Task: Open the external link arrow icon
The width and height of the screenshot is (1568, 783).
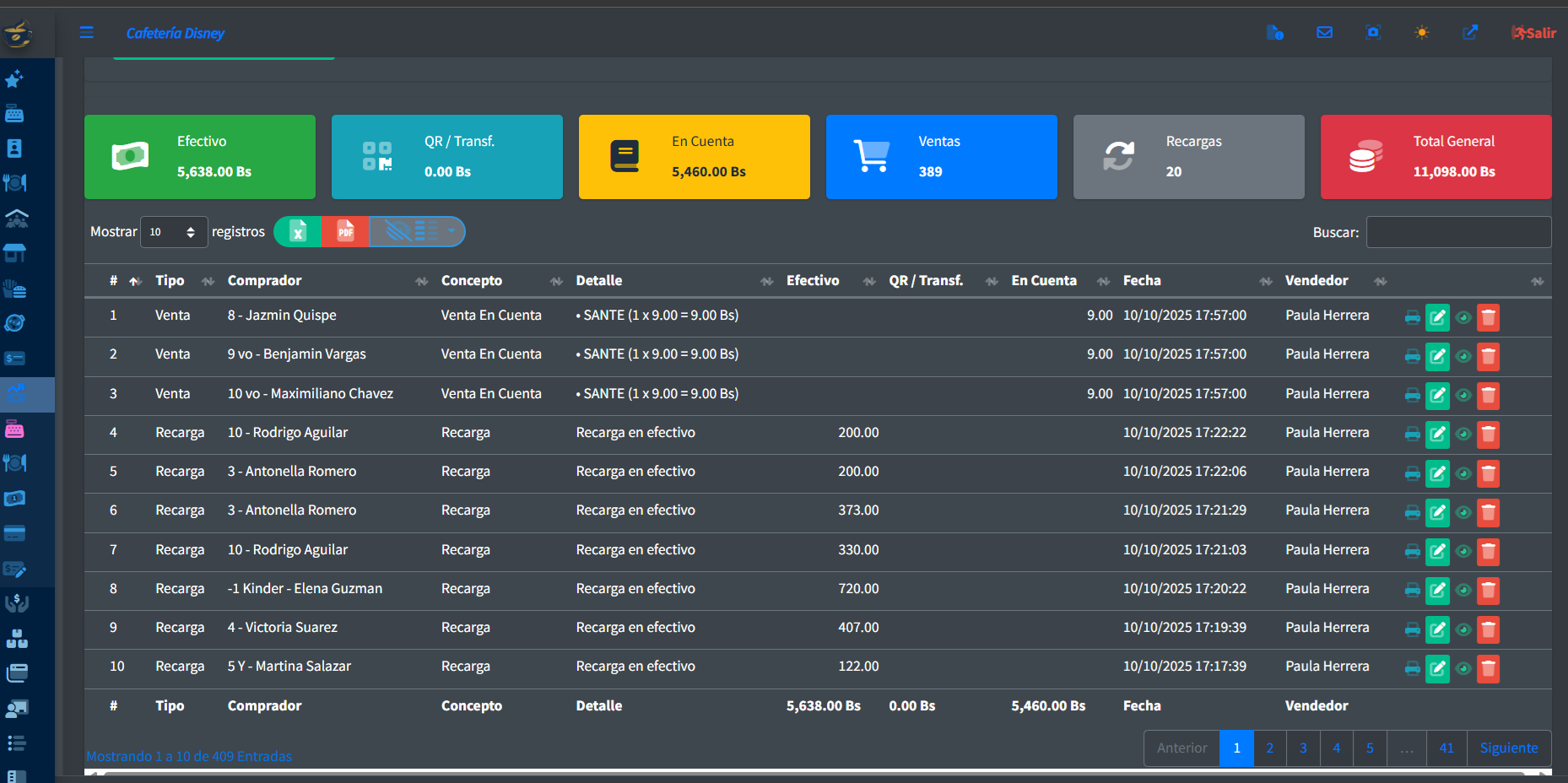Action: (x=1470, y=33)
